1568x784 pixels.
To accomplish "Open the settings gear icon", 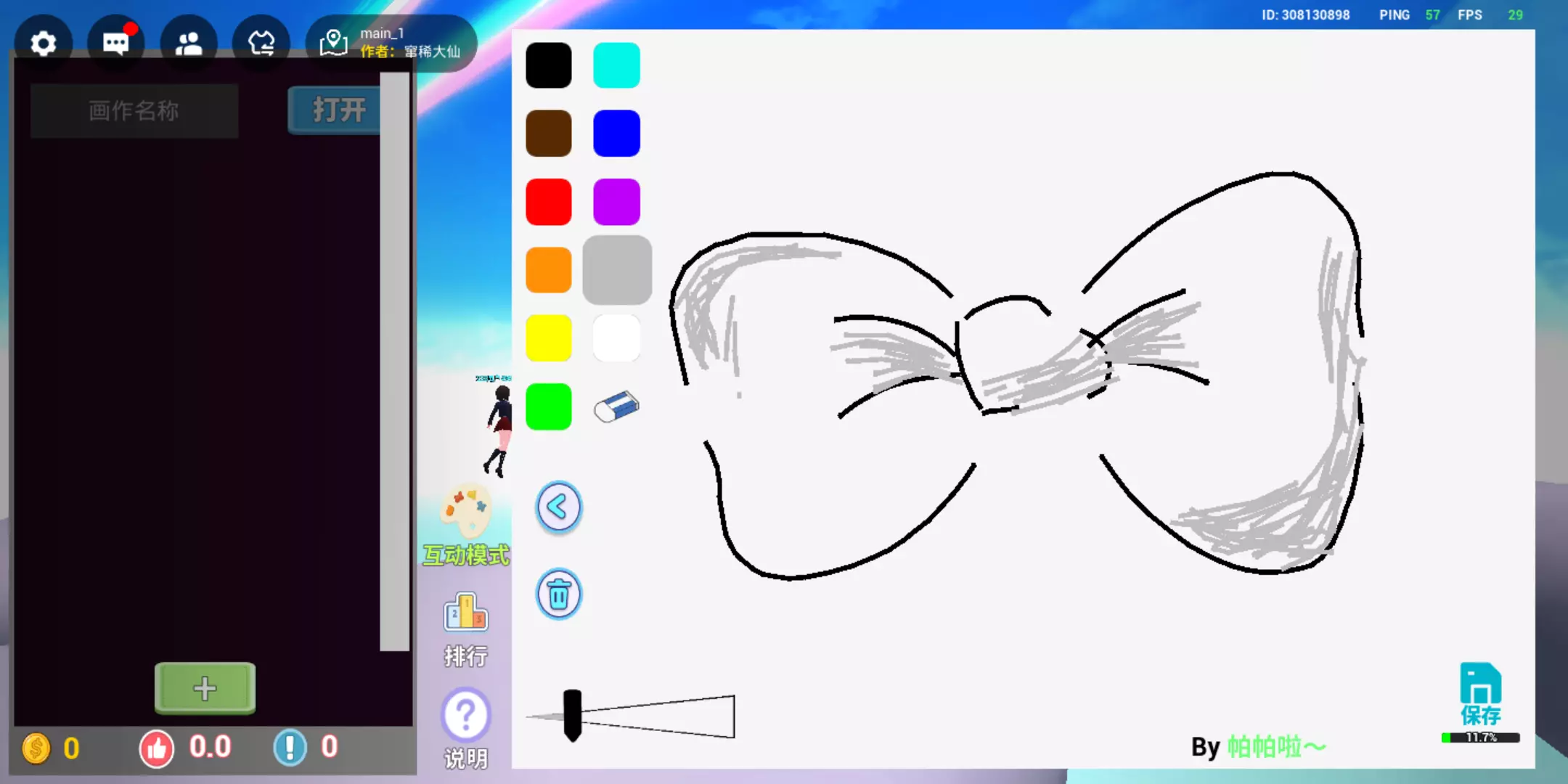I will (44, 44).
